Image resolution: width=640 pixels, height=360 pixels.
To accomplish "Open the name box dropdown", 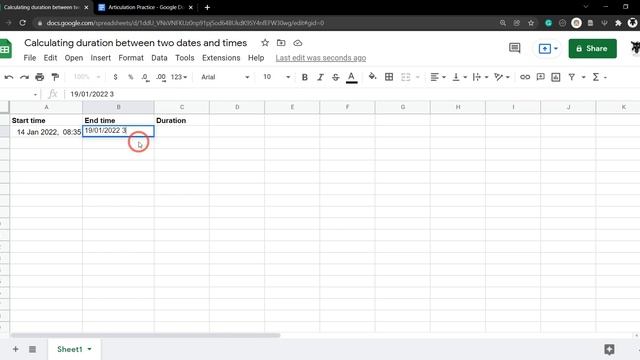I will point(35,95).
